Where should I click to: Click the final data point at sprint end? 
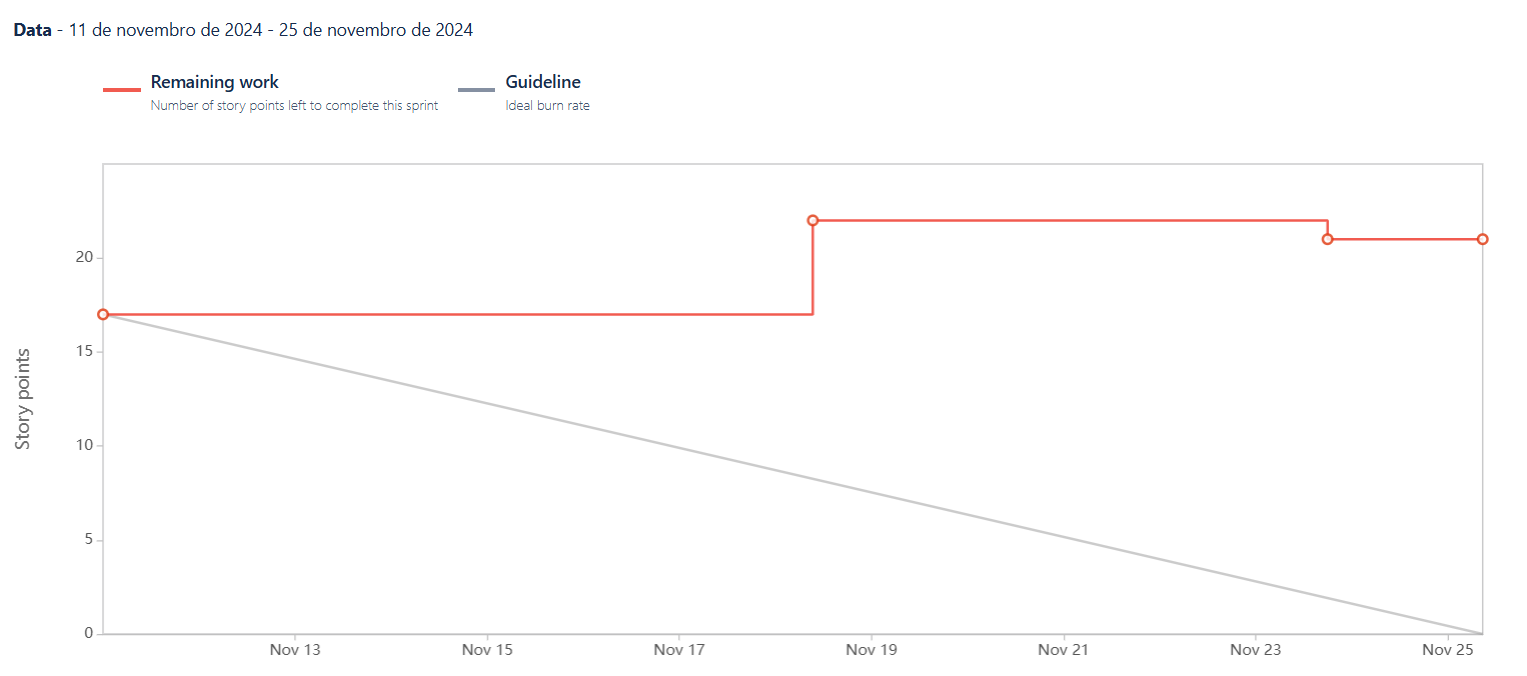[x=1482, y=239]
